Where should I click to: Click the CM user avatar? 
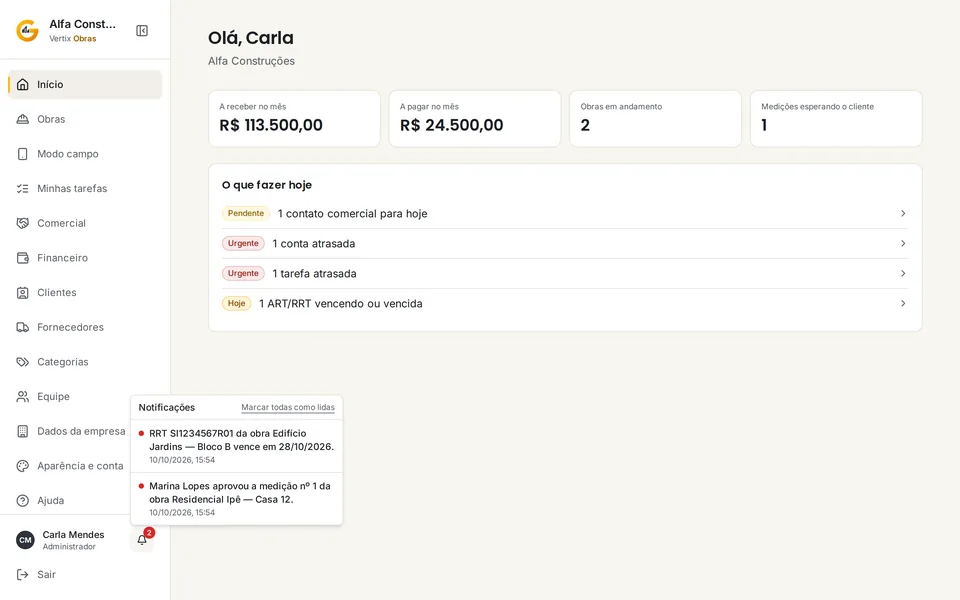(25, 540)
